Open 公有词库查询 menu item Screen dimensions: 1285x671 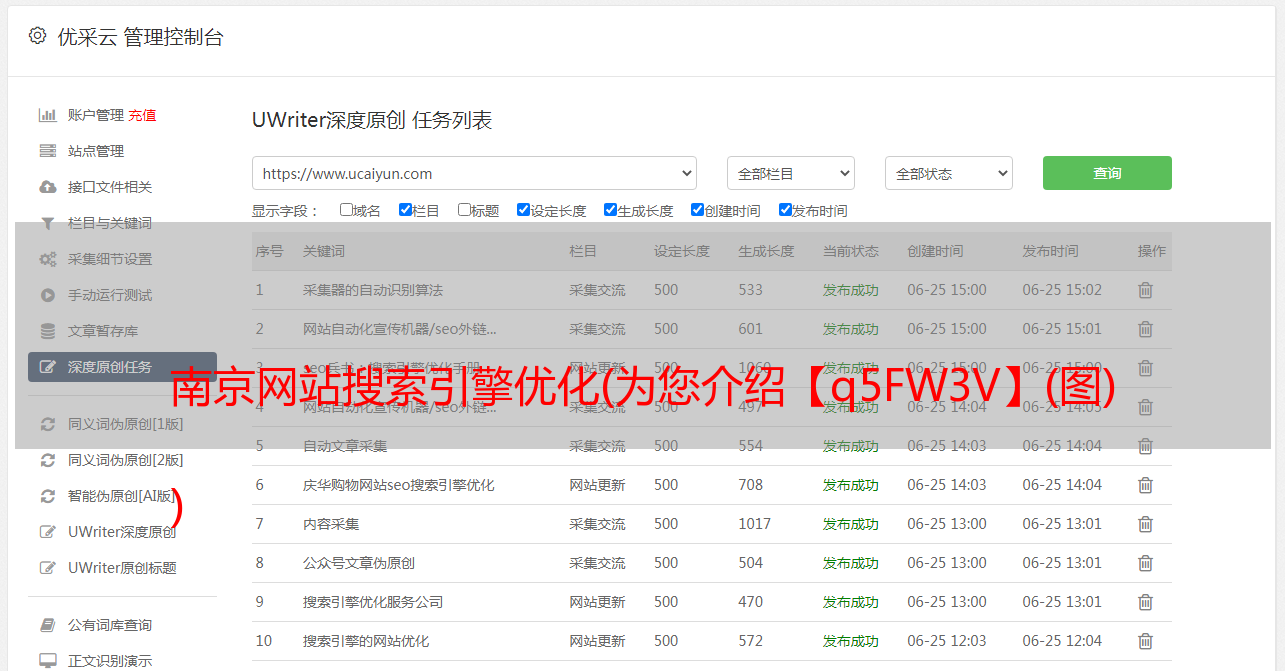(x=110, y=625)
